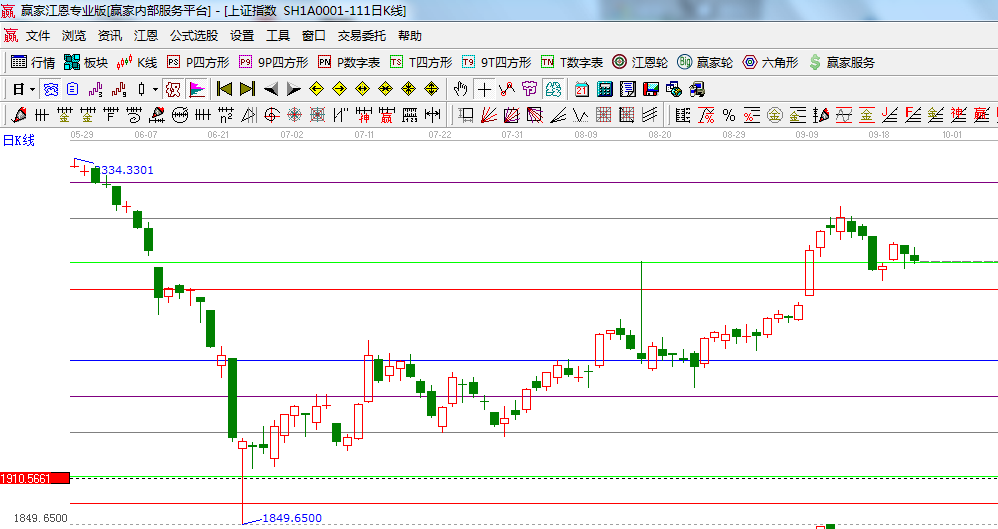This screenshot has height=529, width=998.
Task: Toggle the pink flag marker button
Action: click(197, 89)
